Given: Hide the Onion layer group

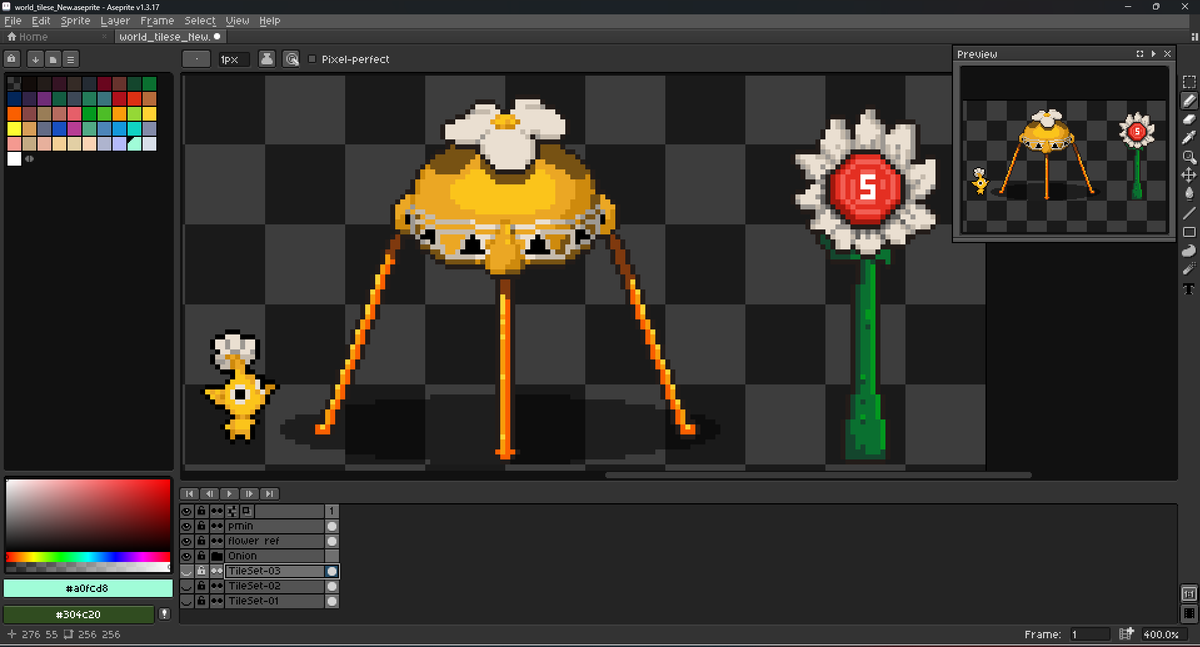Looking at the screenshot, I should point(186,555).
